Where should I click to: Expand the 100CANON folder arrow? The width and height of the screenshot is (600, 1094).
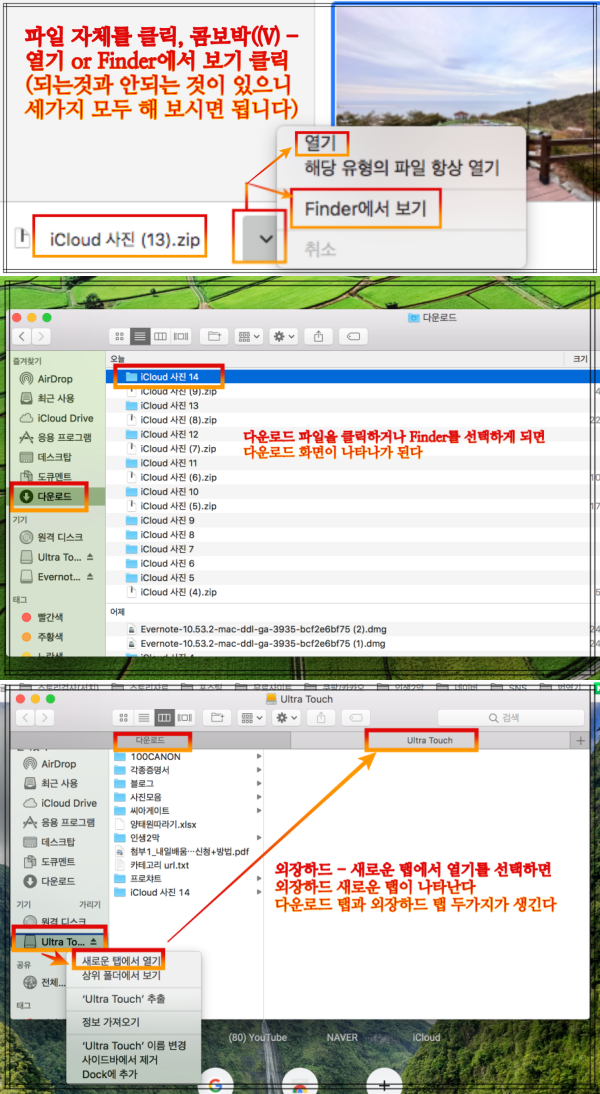[x=259, y=756]
